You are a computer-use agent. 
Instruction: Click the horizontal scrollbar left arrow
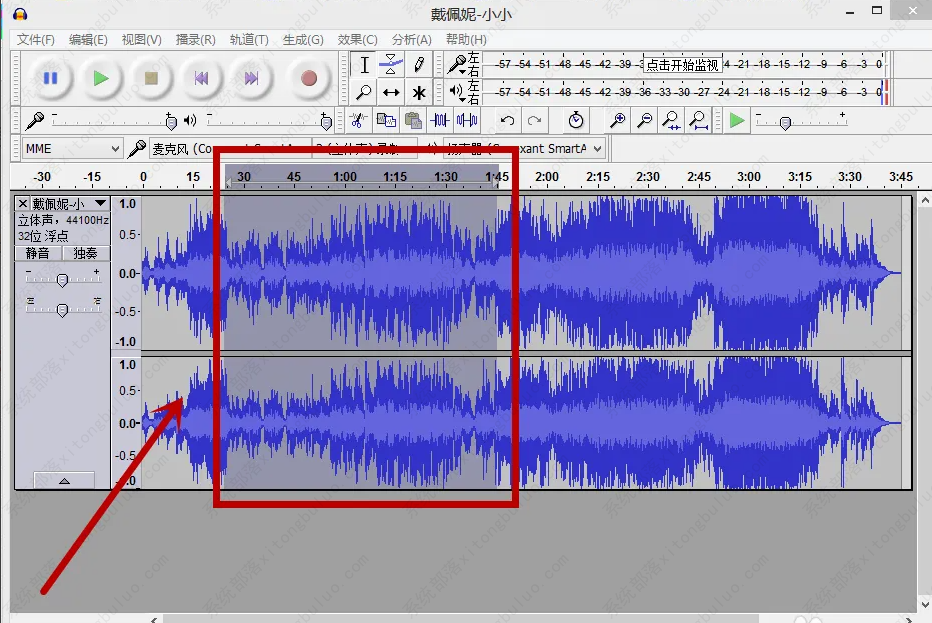coord(154,619)
